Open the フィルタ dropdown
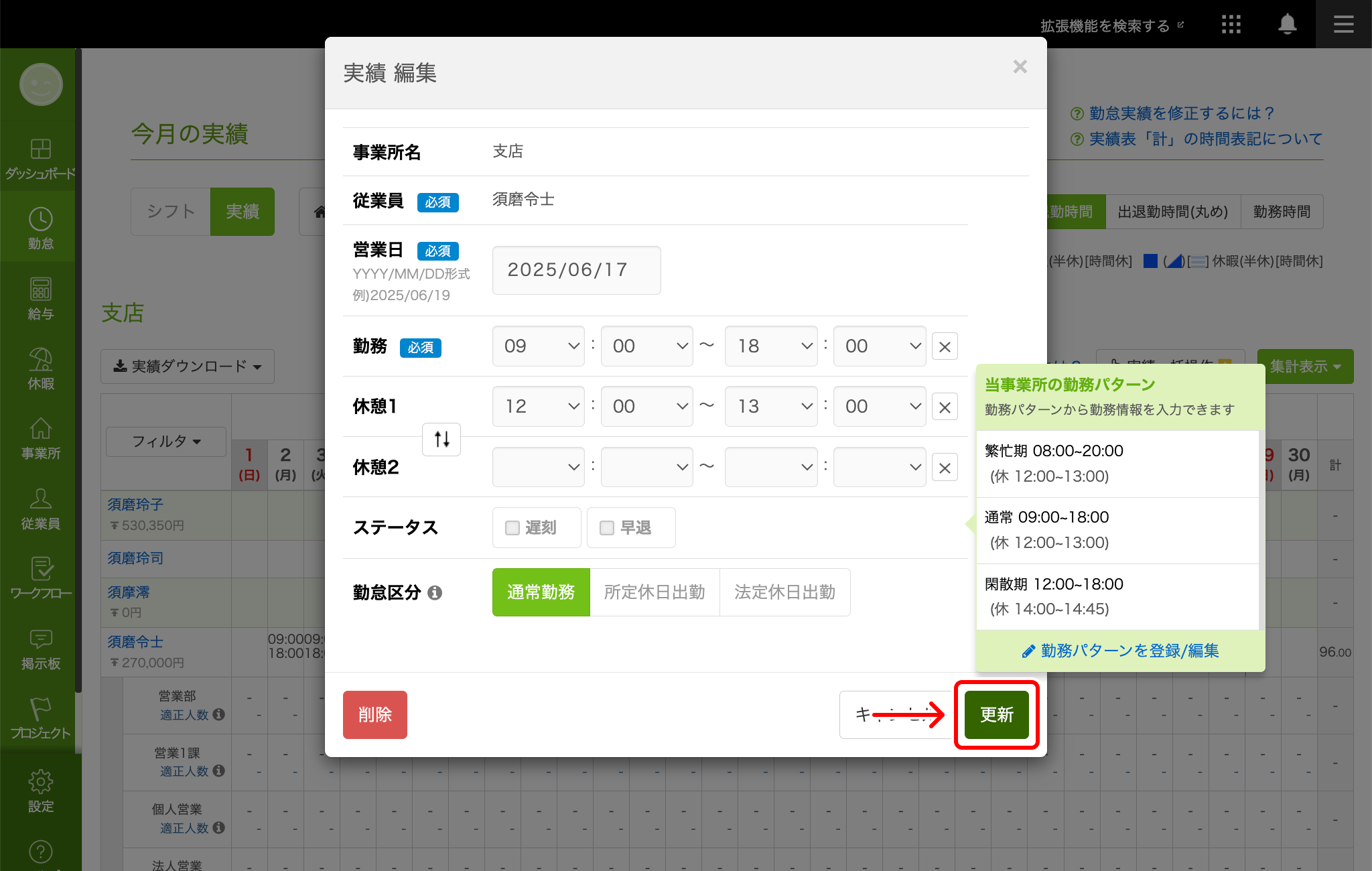Image resolution: width=1372 pixels, height=871 pixels. [166, 442]
